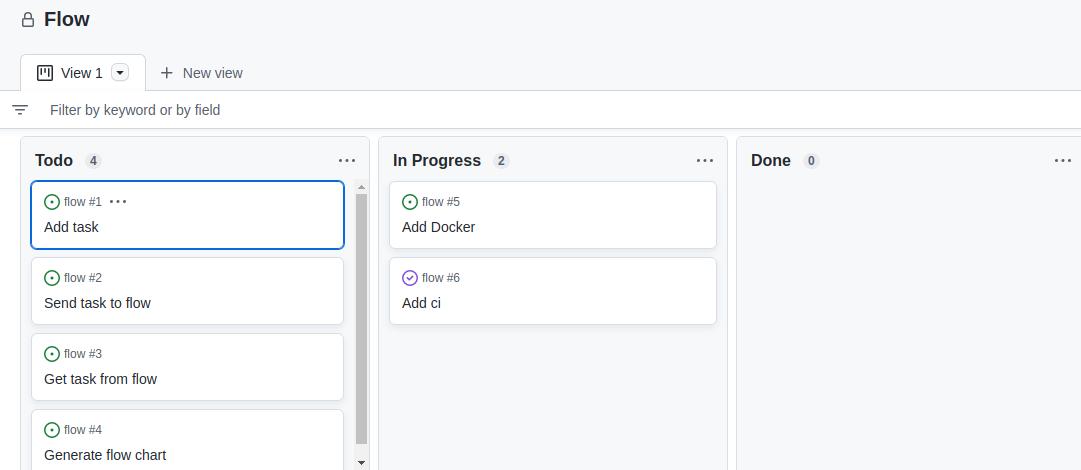Click the board icon in View 1 tab
Image resolution: width=1081 pixels, height=470 pixels.
pos(45,73)
